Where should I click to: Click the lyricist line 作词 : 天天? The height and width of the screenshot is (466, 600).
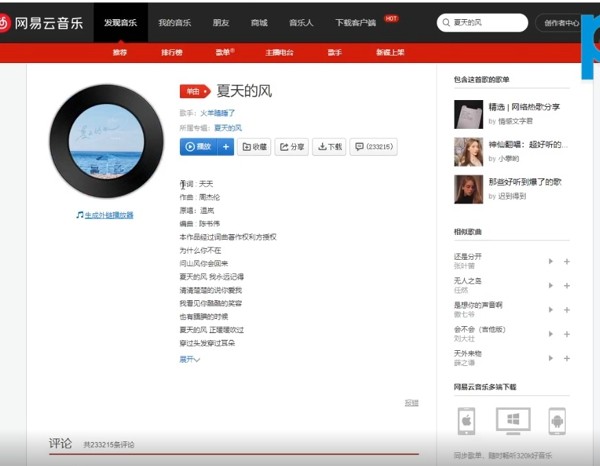(x=196, y=184)
